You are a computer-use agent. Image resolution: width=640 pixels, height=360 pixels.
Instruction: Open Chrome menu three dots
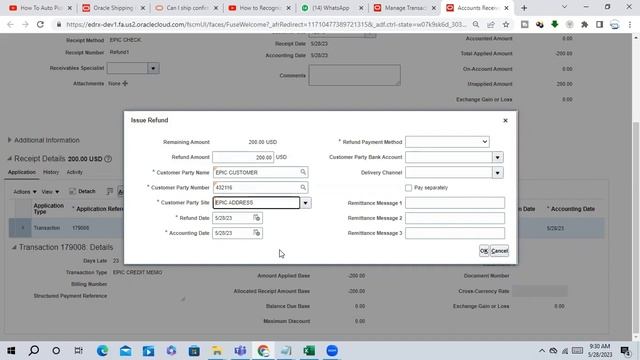pos(630,24)
